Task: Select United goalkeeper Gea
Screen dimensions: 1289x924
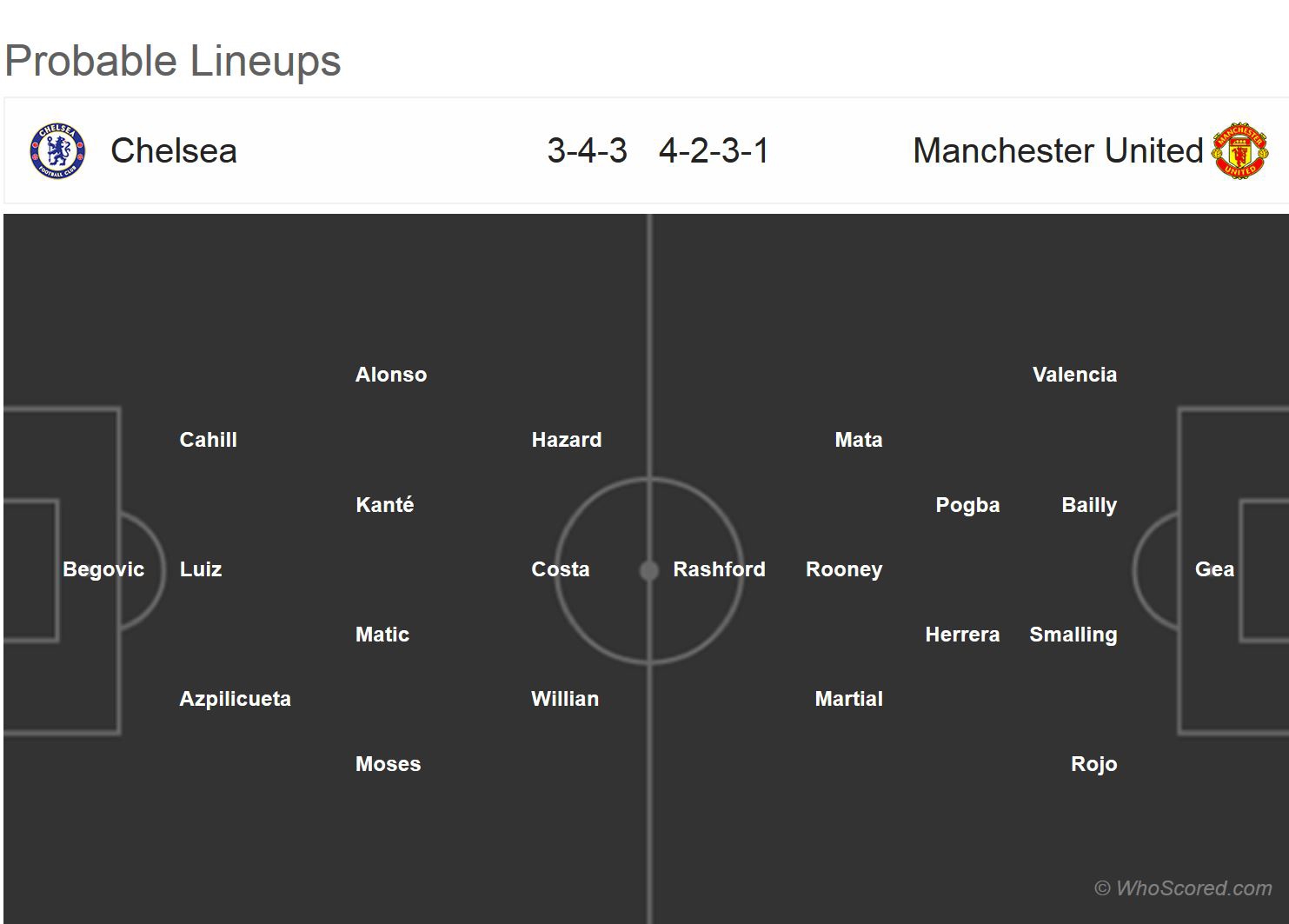Action: pyautogui.click(x=1214, y=569)
